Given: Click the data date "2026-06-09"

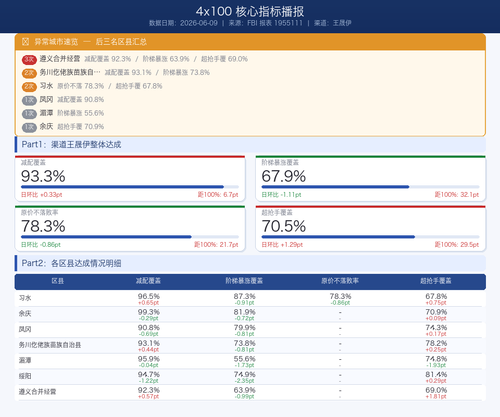Looking at the screenshot, I should 199,23.
